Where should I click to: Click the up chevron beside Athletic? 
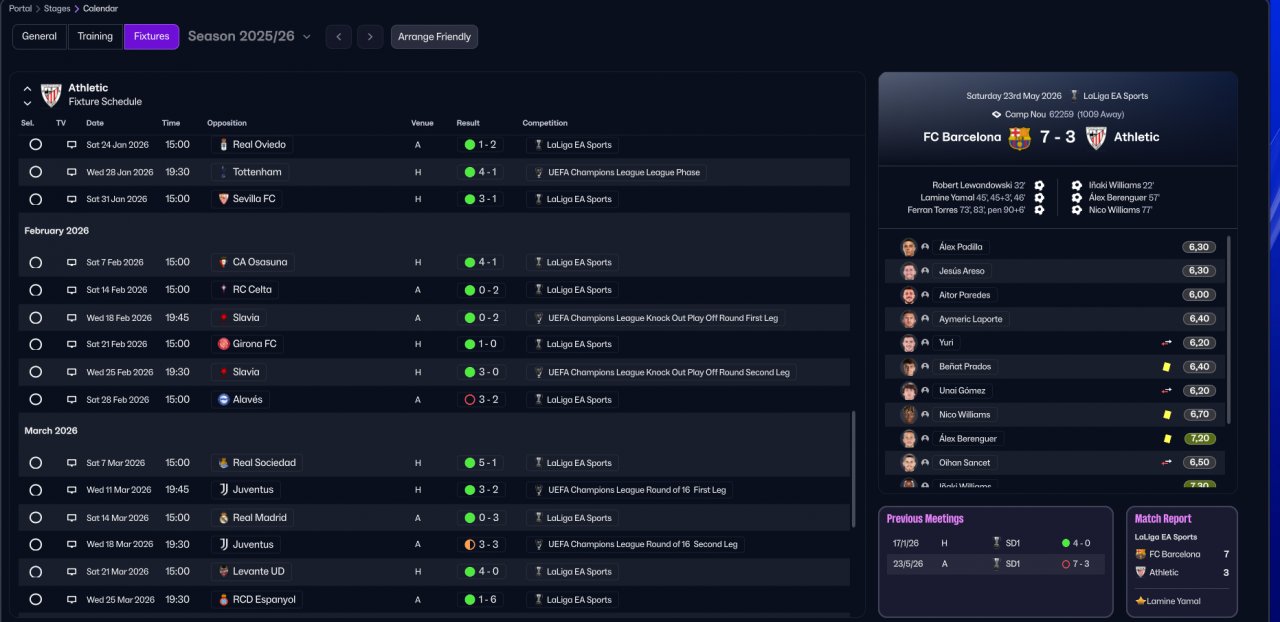(27, 88)
